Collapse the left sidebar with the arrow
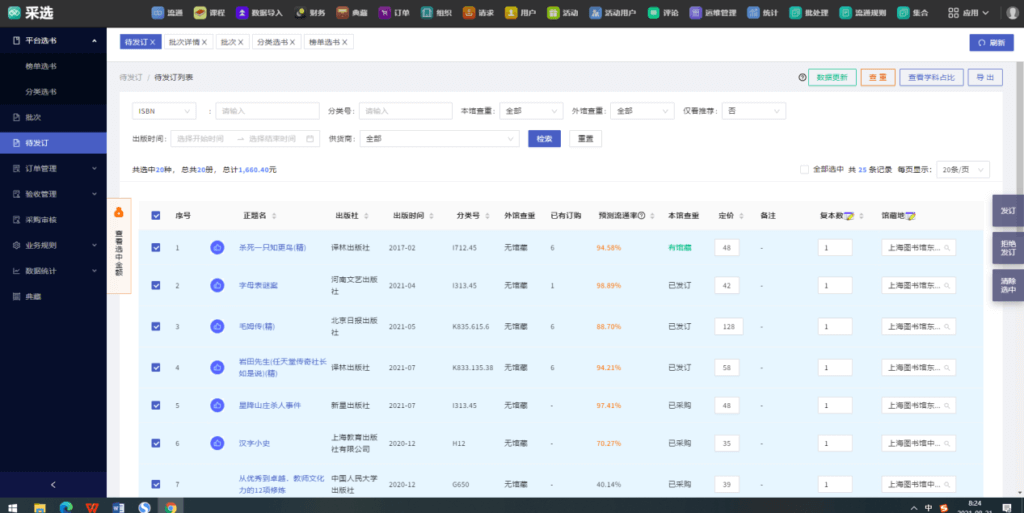The height and width of the screenshot is (513, 1024). click(x=53, y=485)
